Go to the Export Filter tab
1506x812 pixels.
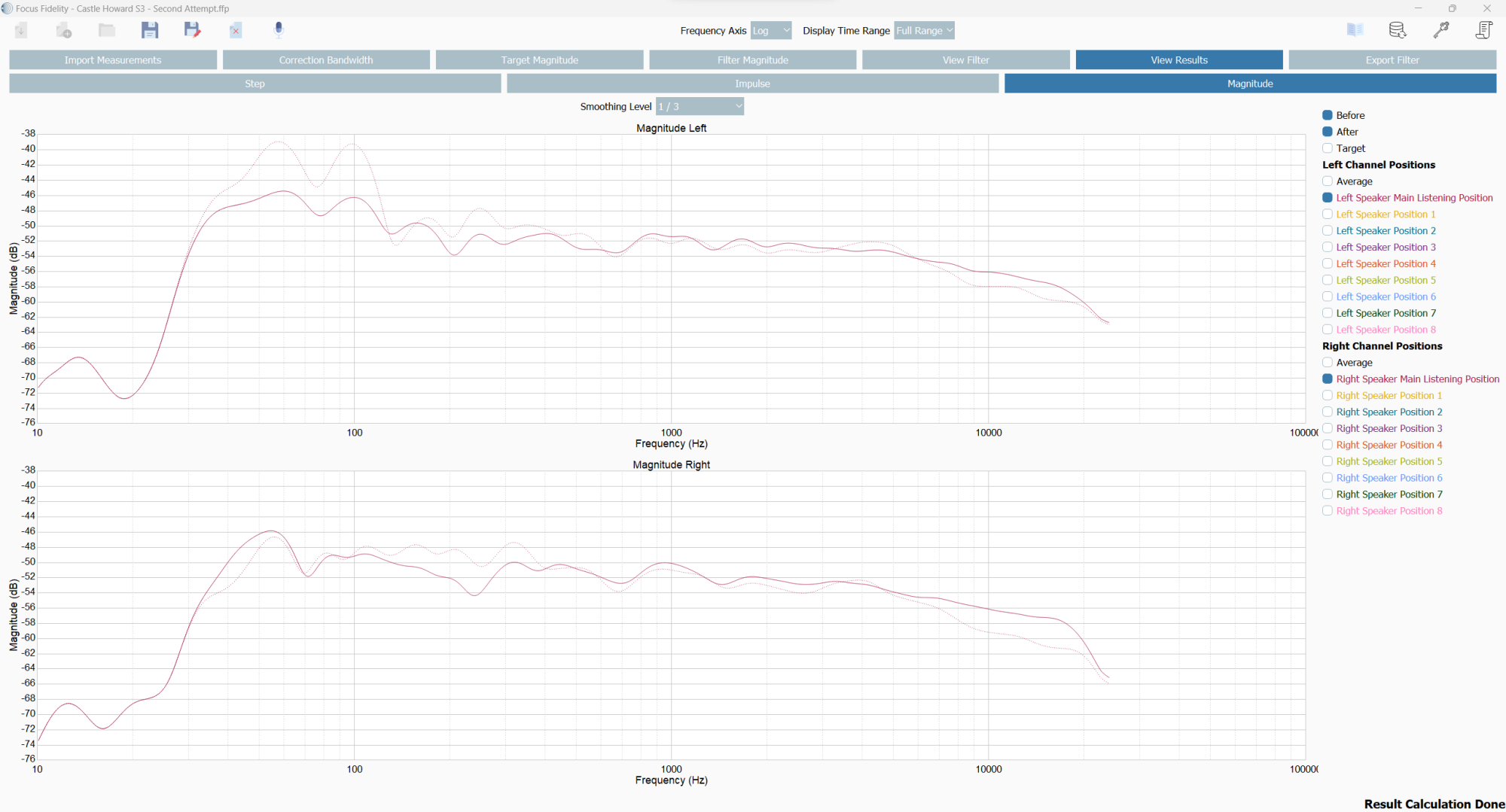point(1392,60)
